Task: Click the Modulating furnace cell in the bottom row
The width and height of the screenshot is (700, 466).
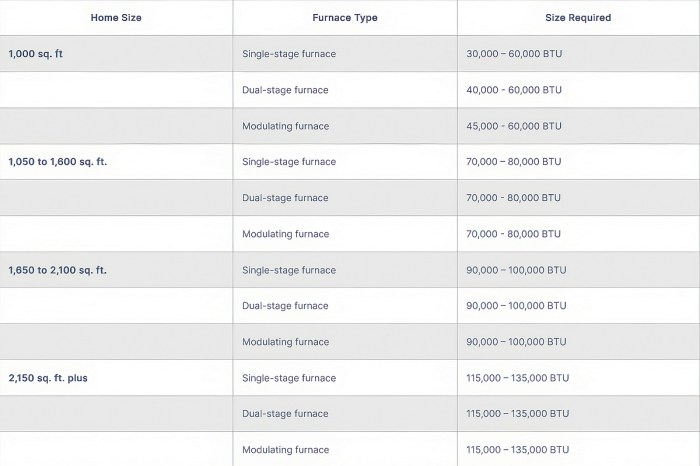Action: click(285, 450)
